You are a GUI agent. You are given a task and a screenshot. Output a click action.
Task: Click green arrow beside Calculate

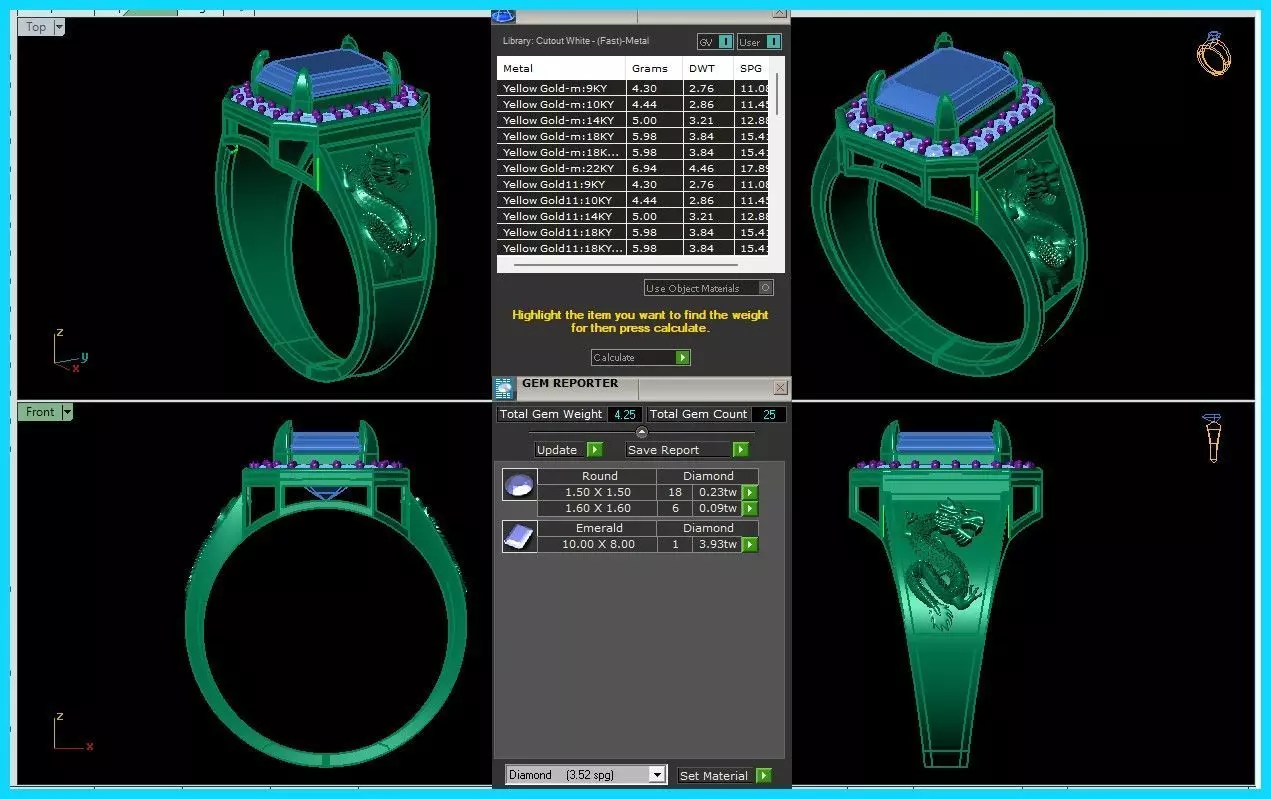[x=682, y=358]
